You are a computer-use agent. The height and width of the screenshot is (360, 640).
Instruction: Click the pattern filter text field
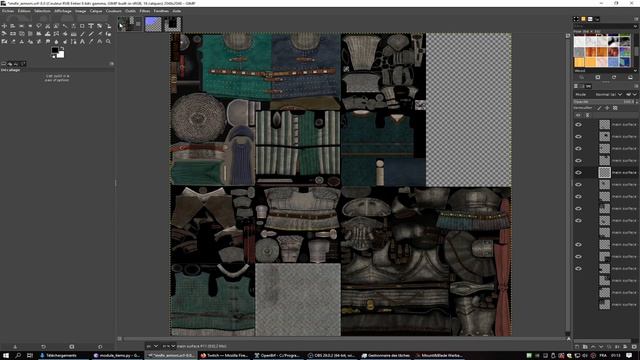point(603,26)
